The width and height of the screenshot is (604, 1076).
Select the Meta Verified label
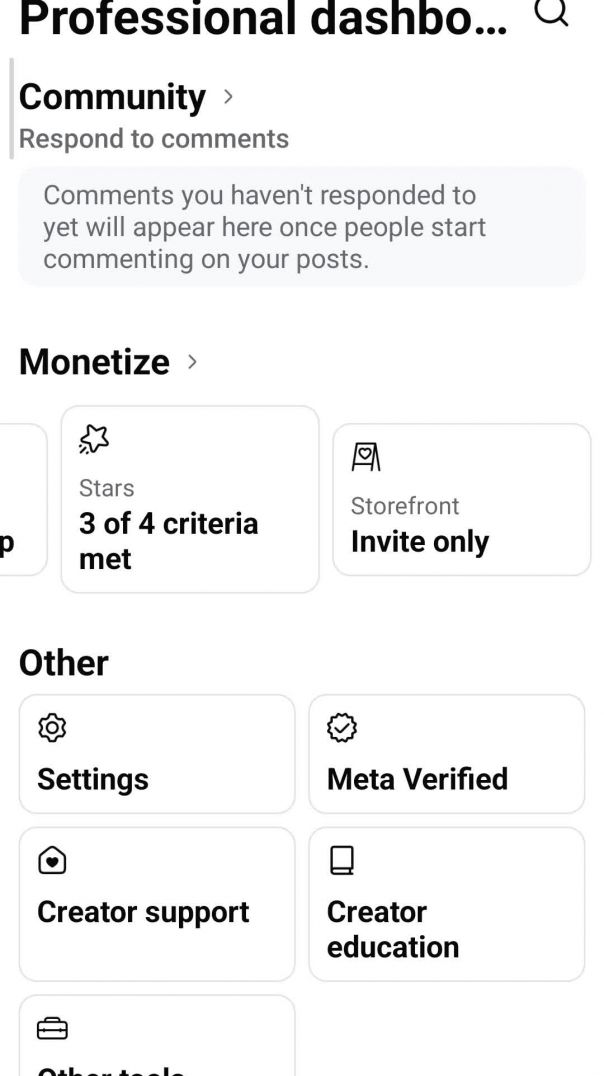pyautogui.click(x=417, y=779)
